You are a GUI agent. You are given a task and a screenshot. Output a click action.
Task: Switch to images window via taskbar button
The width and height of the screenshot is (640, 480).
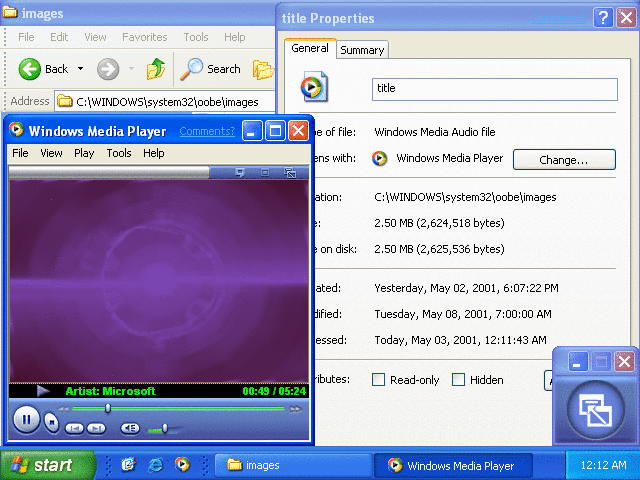(x=292, y=465)
